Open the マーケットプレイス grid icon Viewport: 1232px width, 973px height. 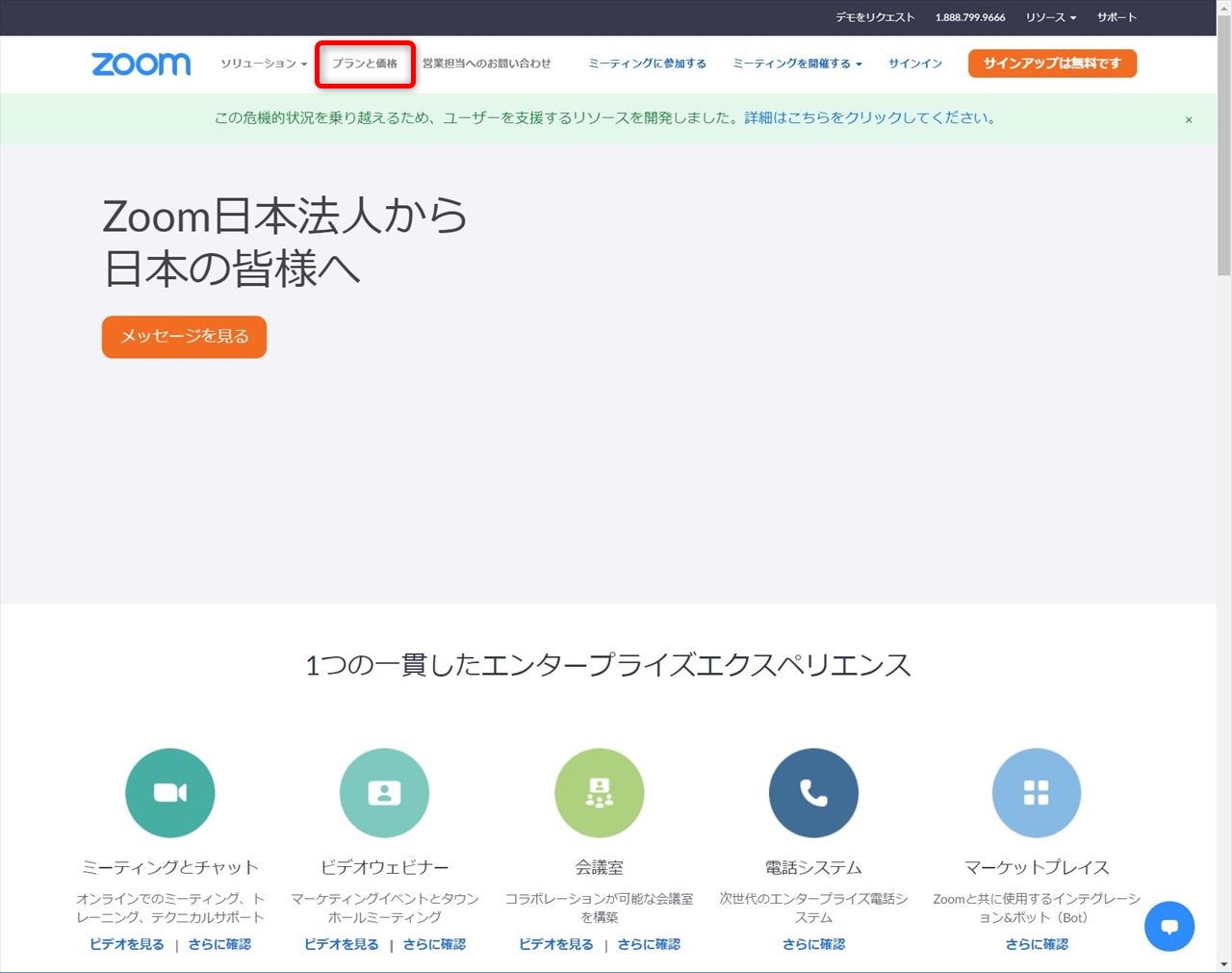(x=1037, y=793)
